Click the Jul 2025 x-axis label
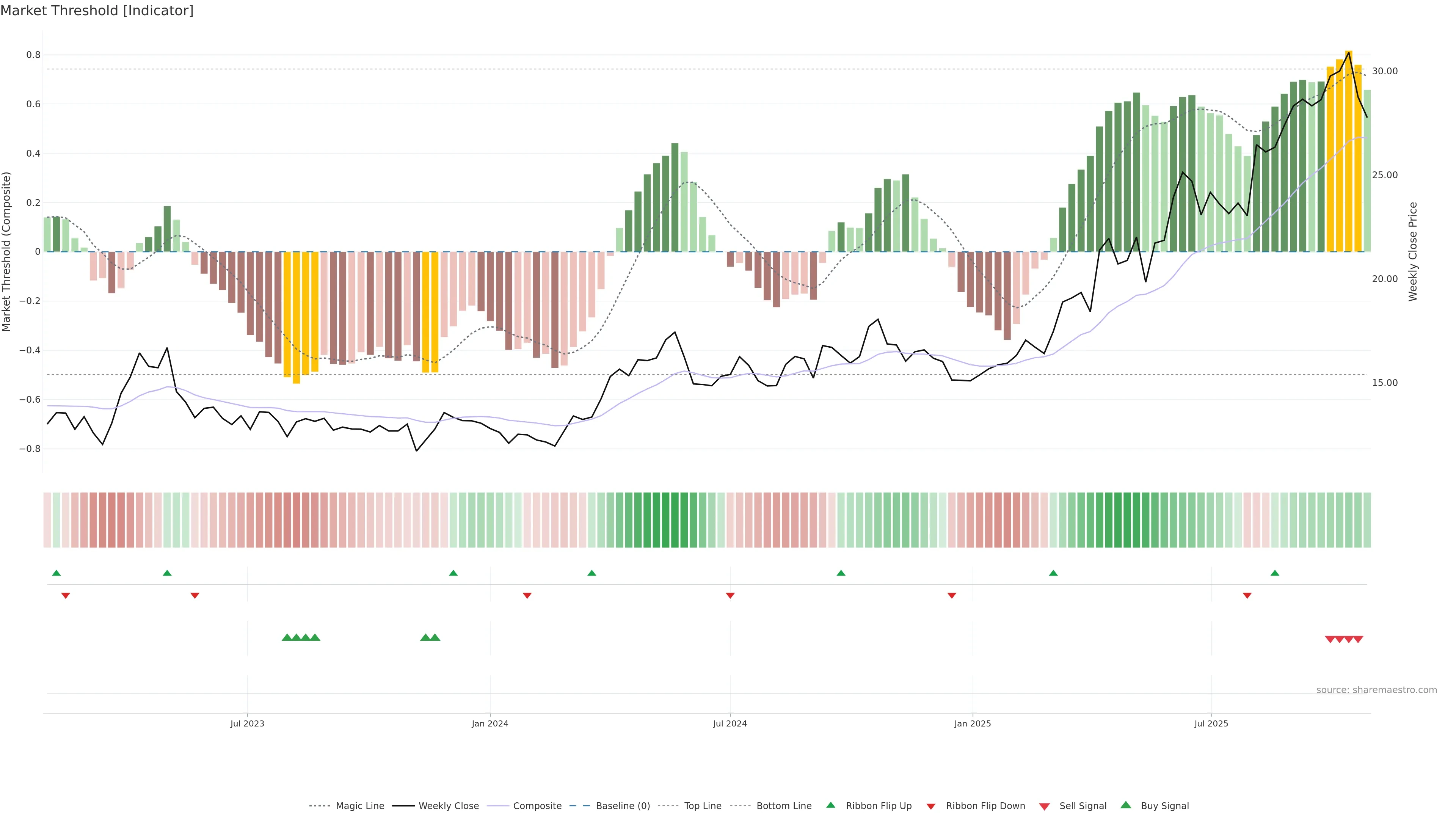 (x=1211, y=723)
